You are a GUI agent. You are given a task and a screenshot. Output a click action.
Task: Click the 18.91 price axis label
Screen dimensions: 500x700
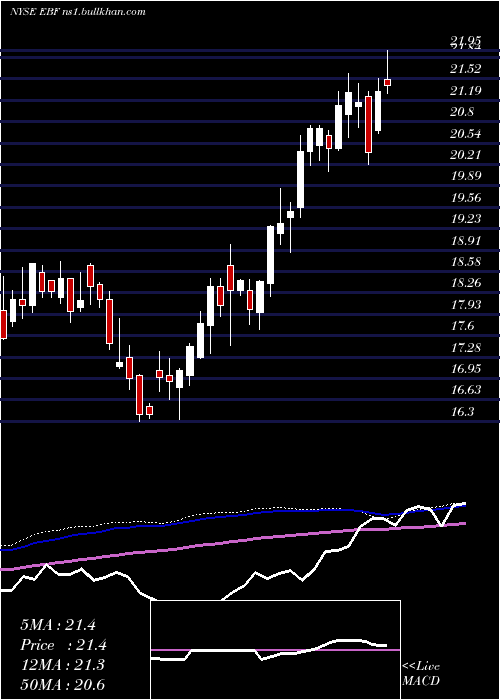(x=466, y=240)
